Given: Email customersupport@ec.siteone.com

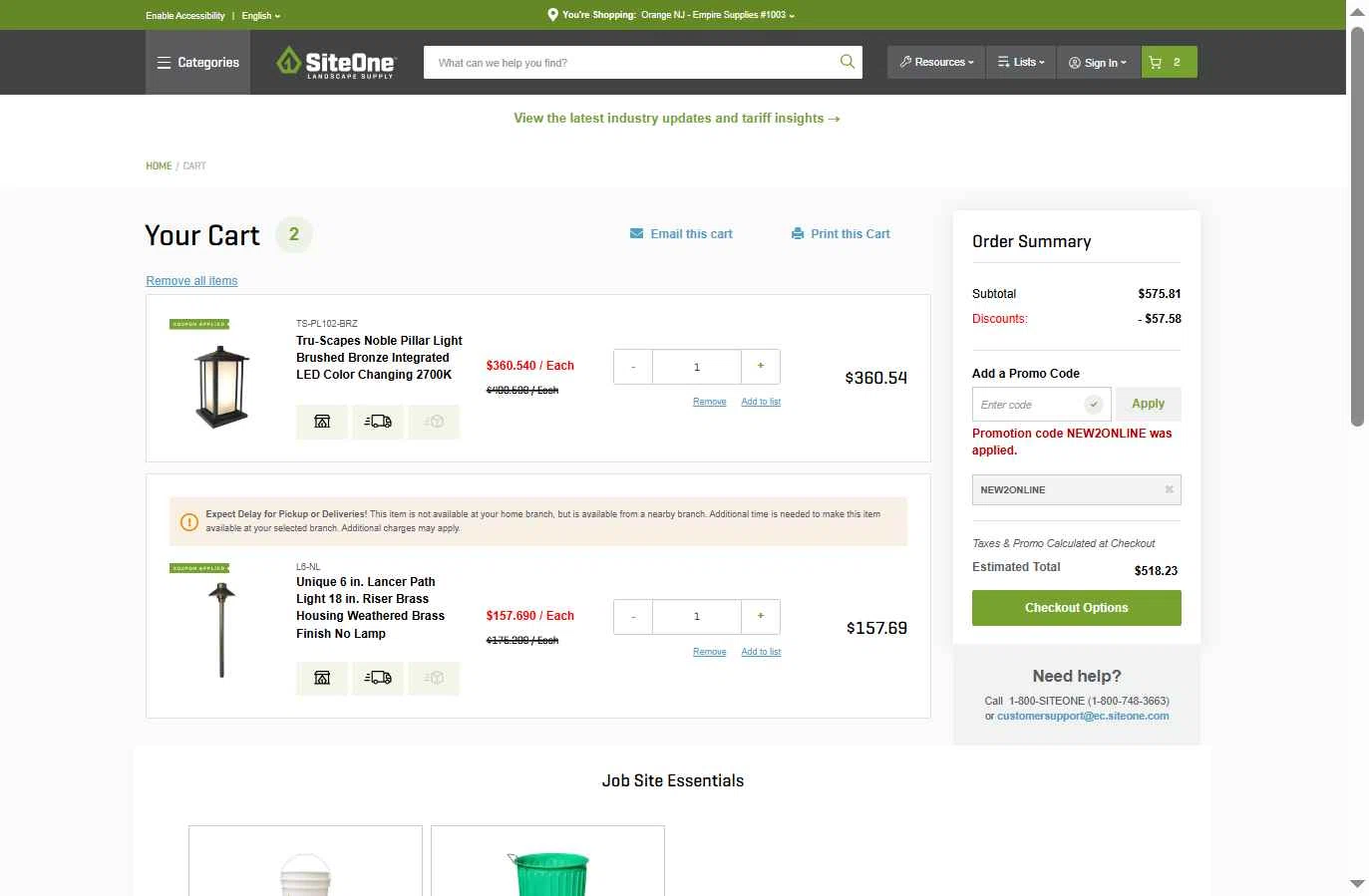Looking at the screenshot, I should click(1083, 716).
